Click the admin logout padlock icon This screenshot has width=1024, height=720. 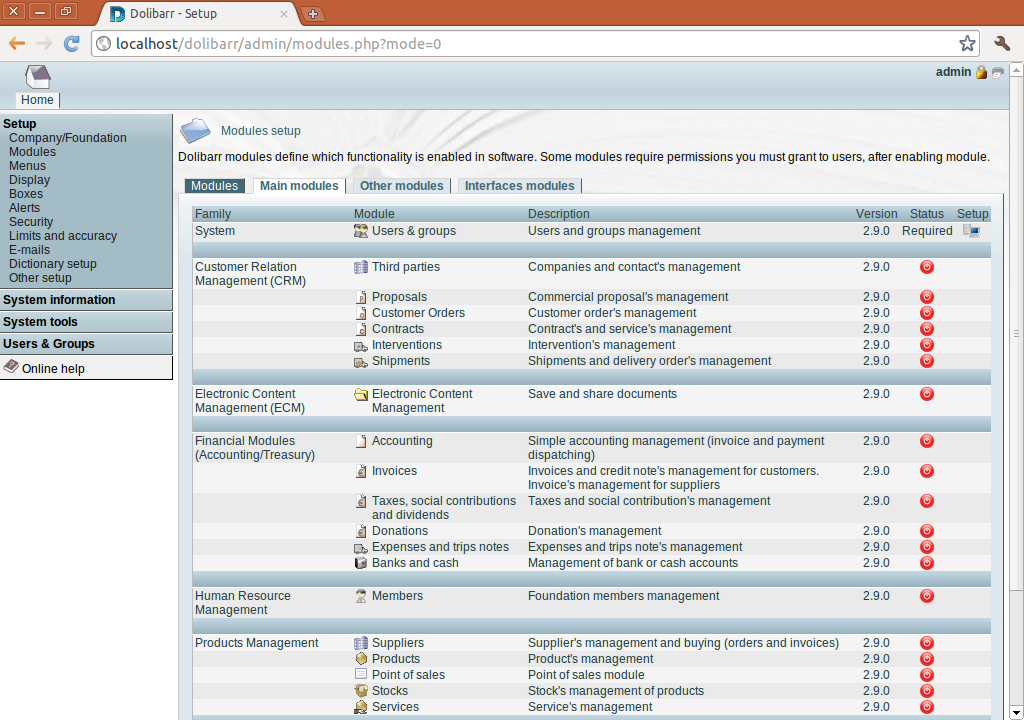tap(981, 73)
